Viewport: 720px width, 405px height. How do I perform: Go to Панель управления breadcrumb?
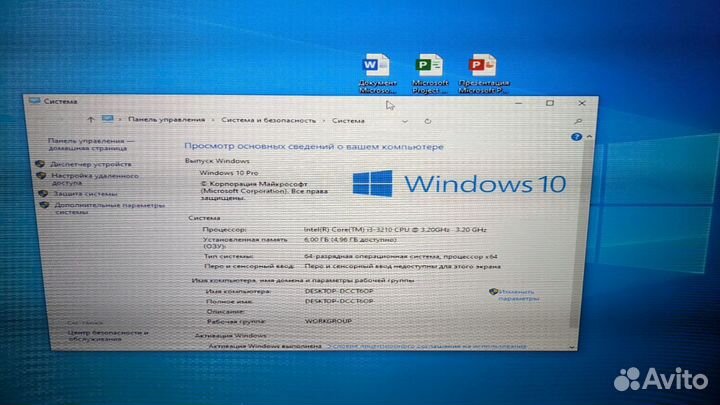coord(158,120)
